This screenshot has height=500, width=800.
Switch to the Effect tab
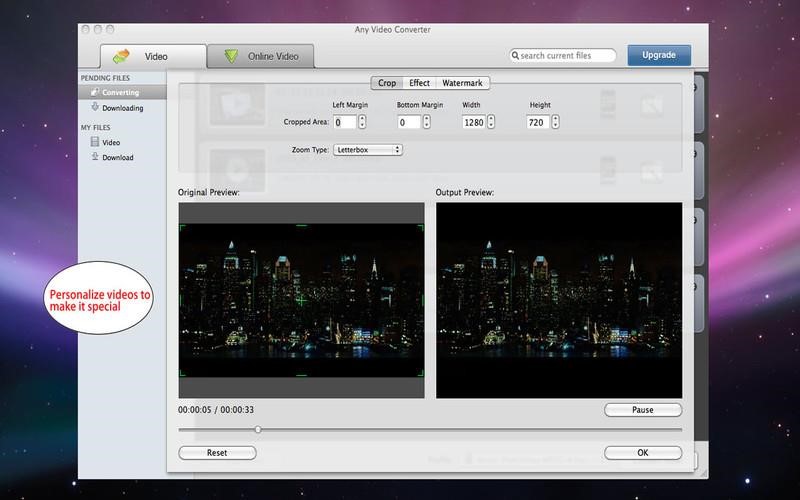[x=419, y=83]
